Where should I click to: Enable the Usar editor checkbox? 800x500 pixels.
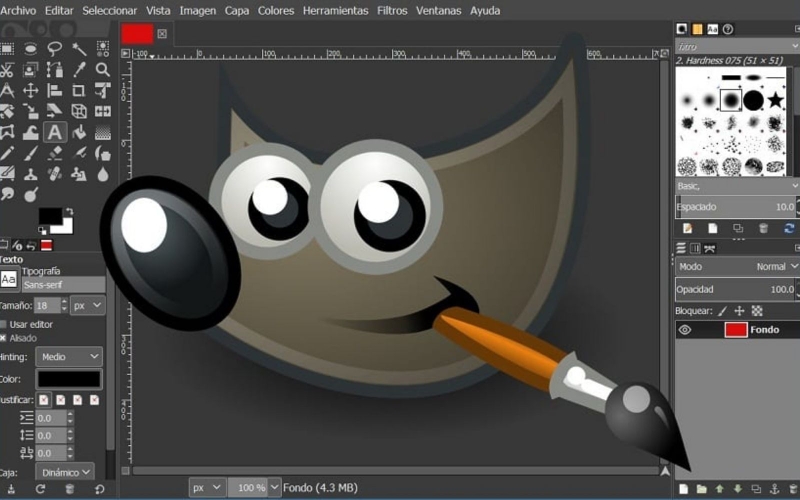(4, 324)
